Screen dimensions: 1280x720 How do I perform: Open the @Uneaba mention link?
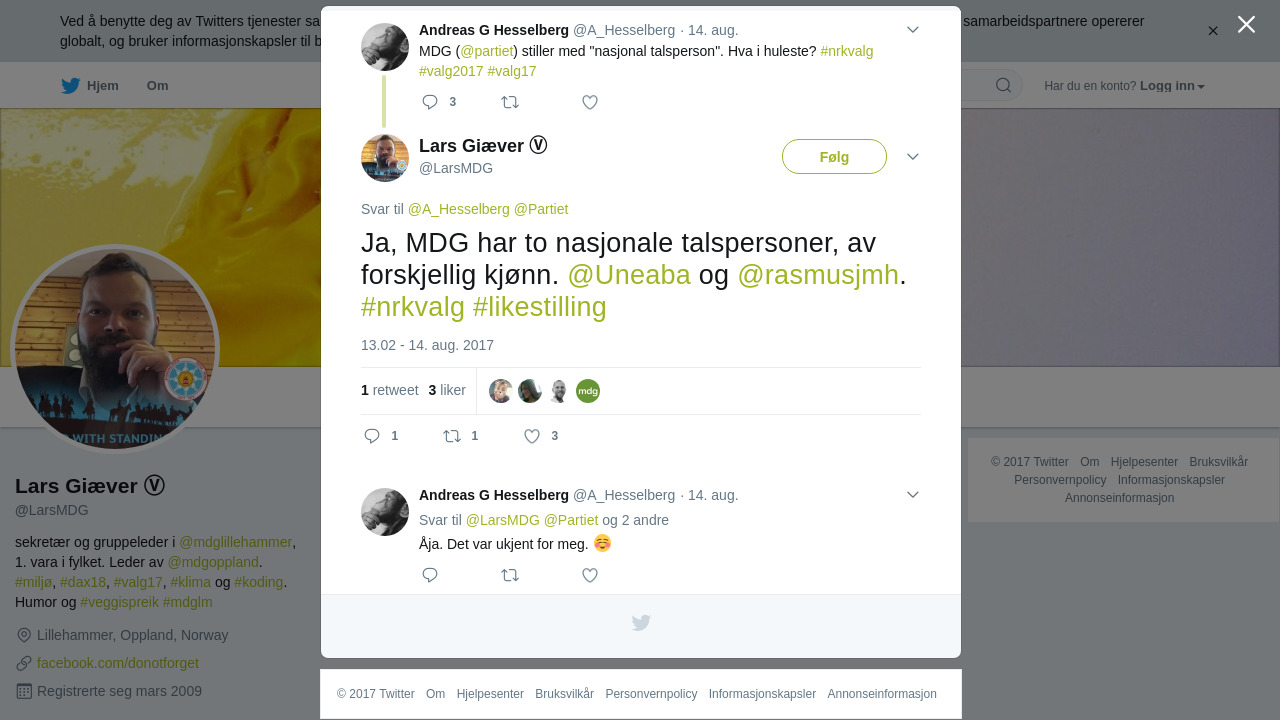(x=629, y=275)
